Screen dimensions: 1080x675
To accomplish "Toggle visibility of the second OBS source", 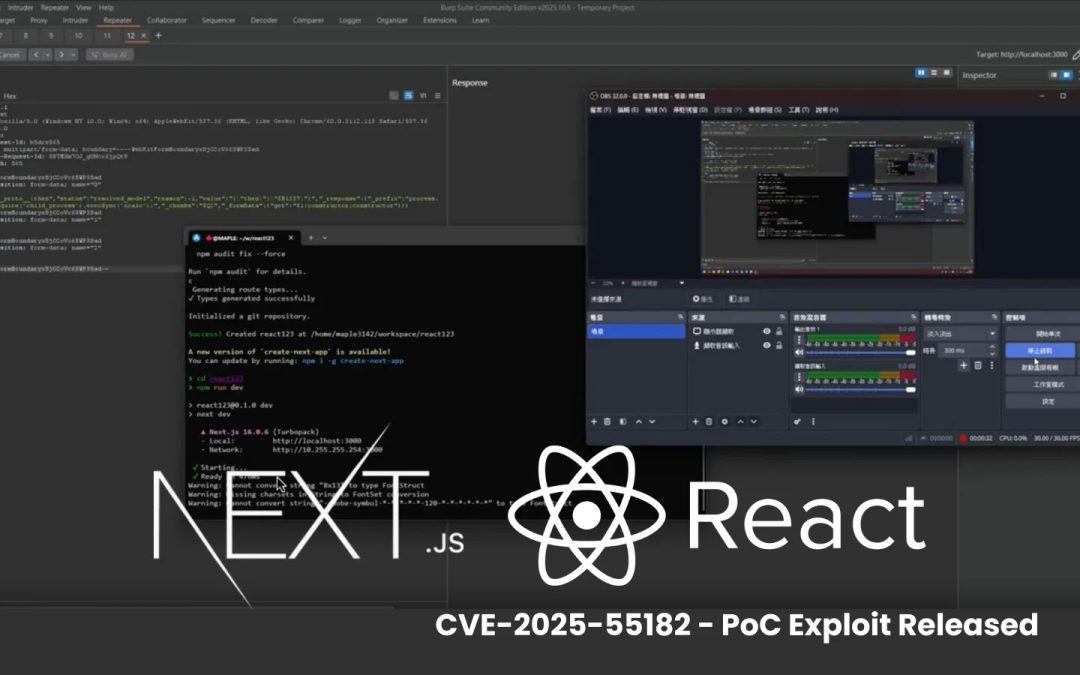I will point(767,346).
